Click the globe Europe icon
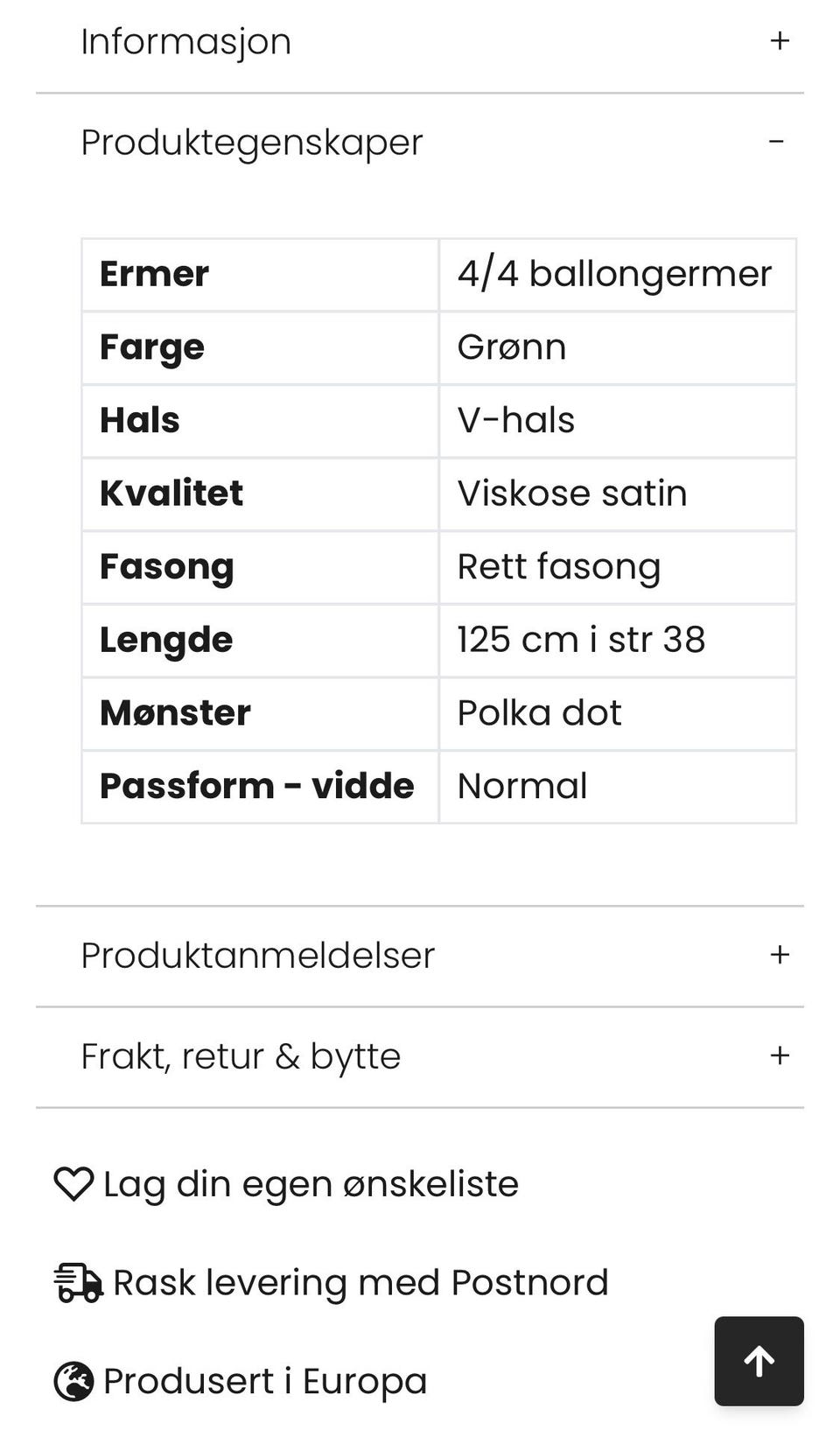Image resolution: width=840 pixels, height=1430 pixels. coord(73,1382)
